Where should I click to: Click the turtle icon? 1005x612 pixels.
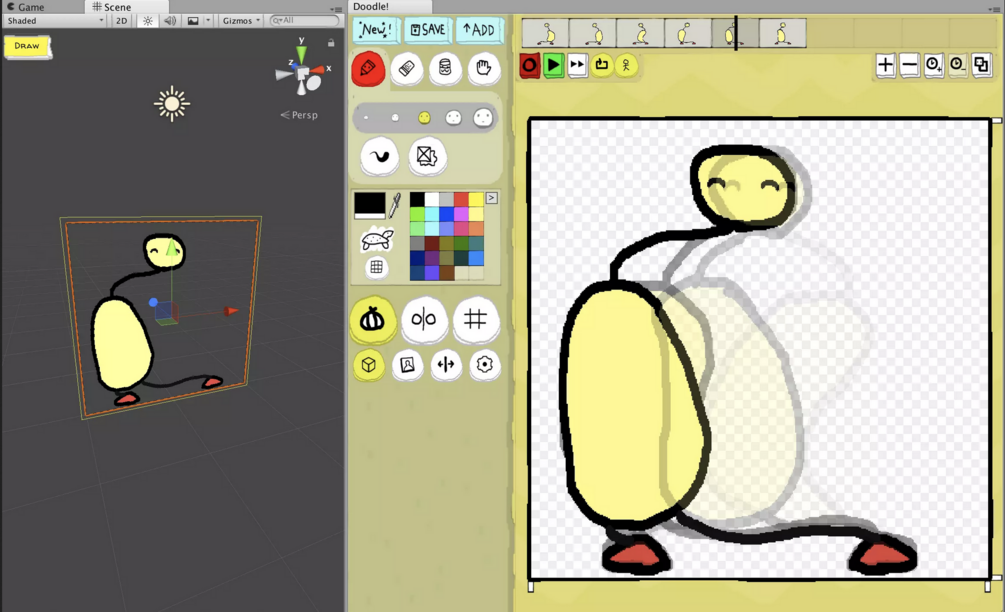pos(378,240)
